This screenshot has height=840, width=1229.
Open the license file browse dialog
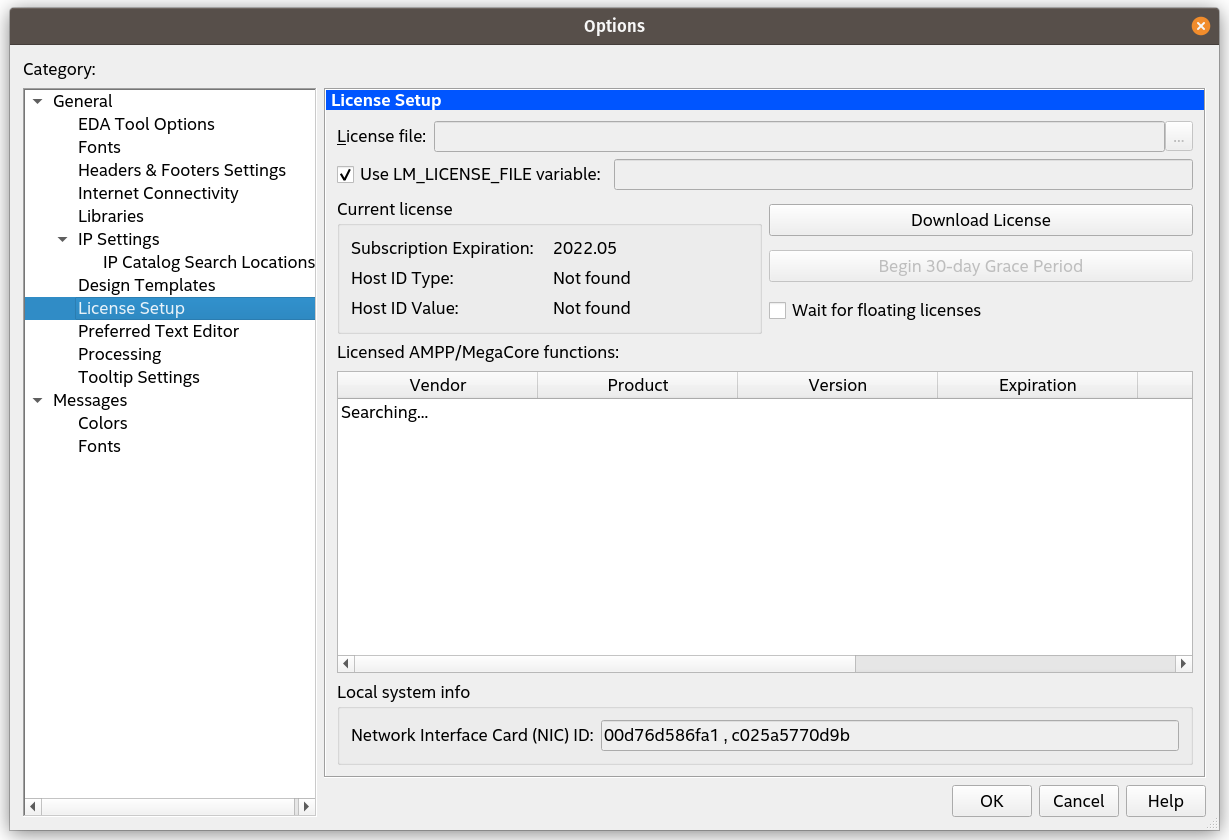1179,136
